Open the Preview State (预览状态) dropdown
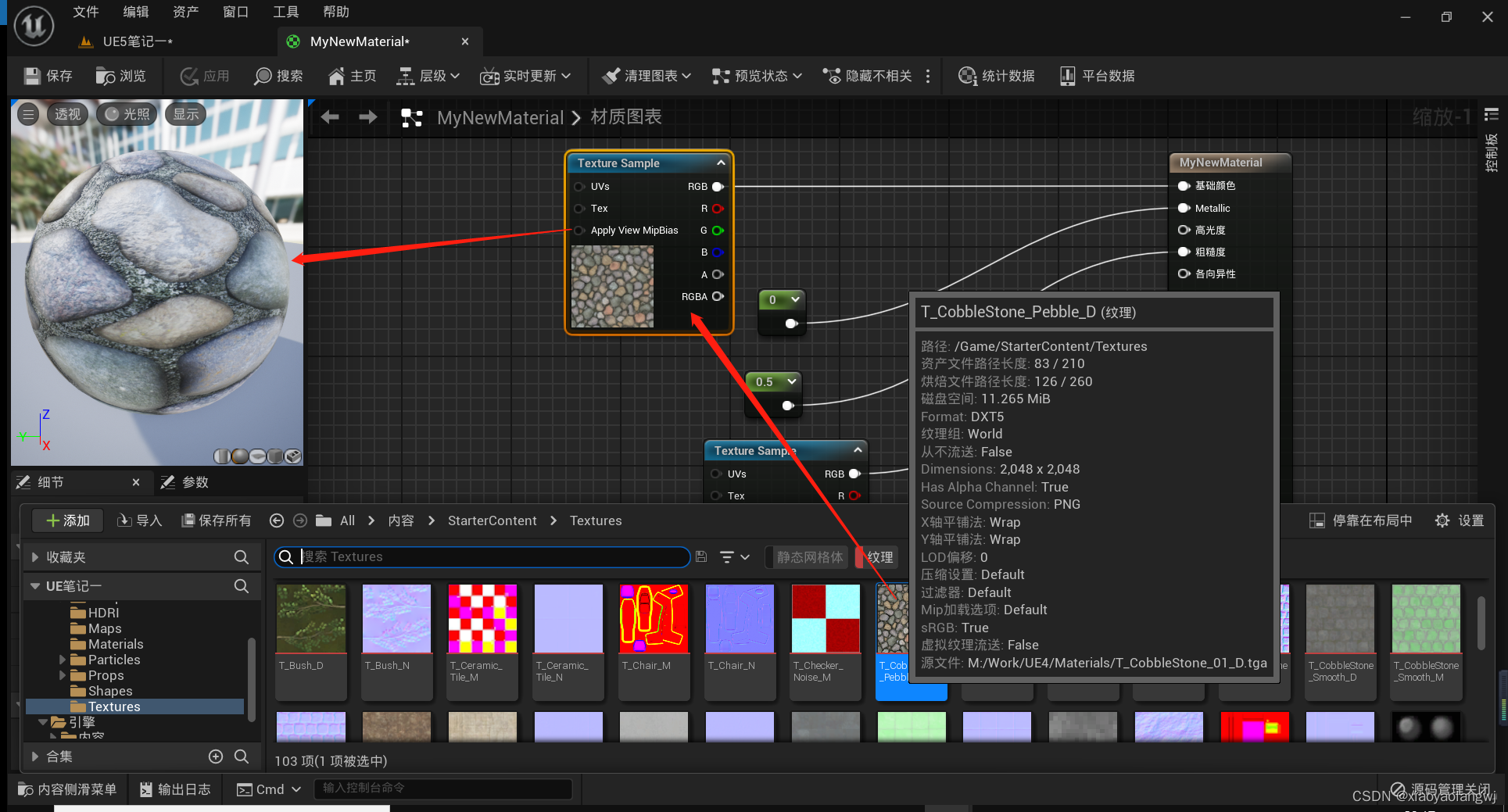 757,76
